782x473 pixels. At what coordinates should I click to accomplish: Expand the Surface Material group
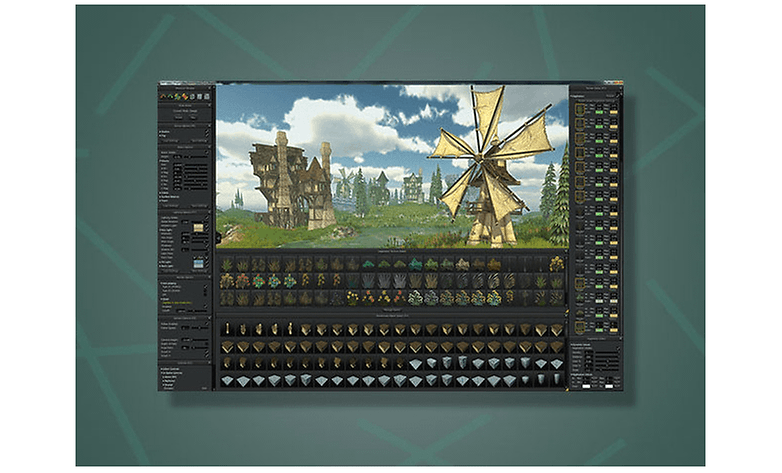coord(169,197)
